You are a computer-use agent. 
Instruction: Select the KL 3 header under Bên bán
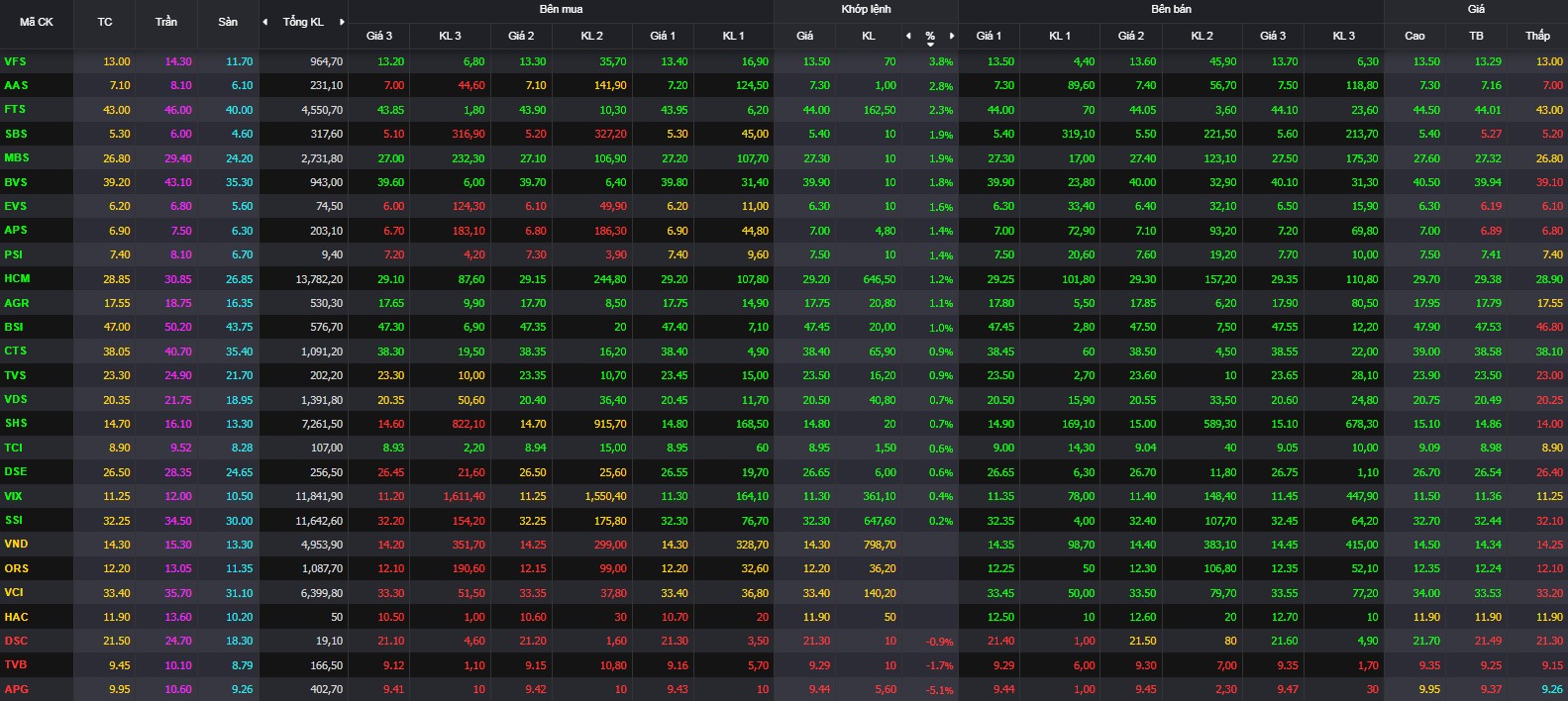click(x=1343, y=36)
